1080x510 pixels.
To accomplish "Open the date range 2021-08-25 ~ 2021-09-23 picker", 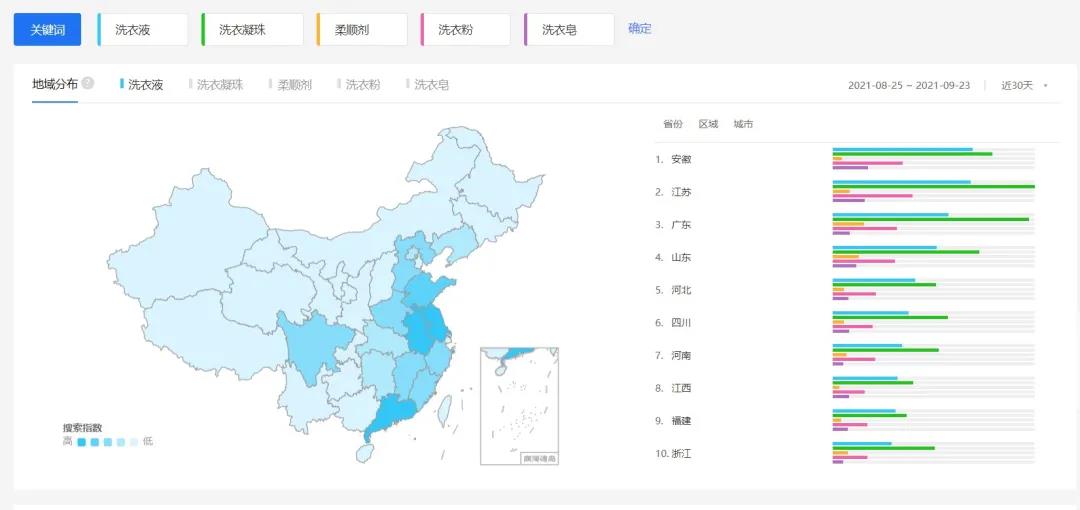I will (908, 85).
